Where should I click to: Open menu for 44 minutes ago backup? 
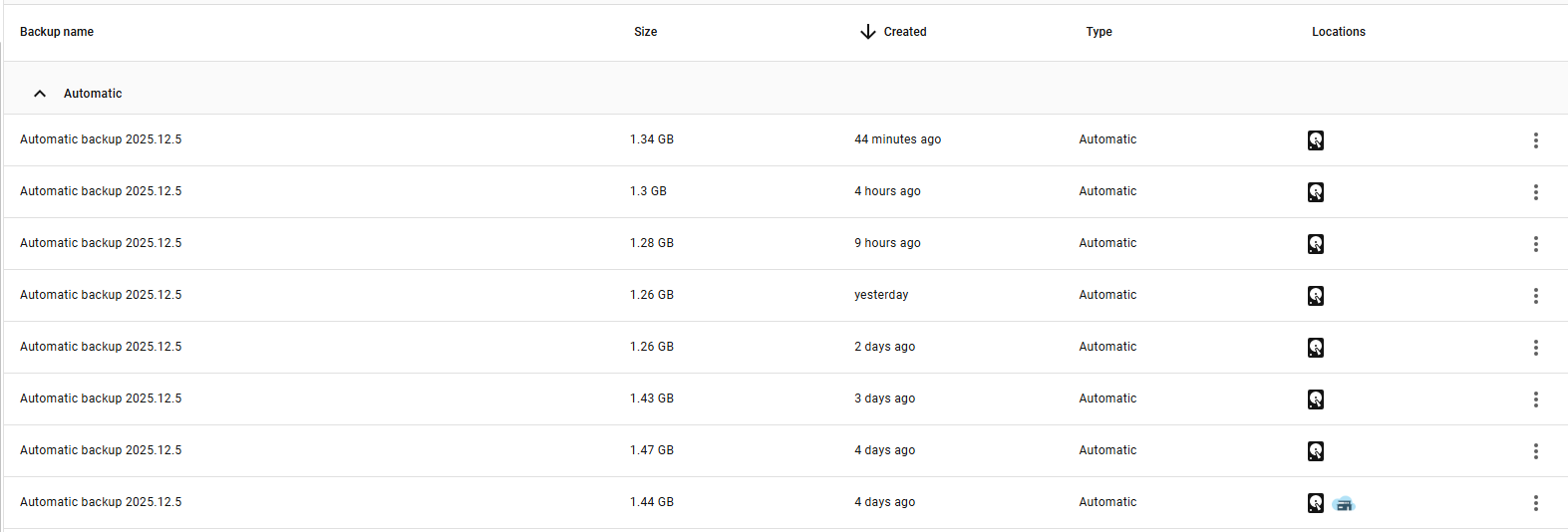click(1535, 140)
